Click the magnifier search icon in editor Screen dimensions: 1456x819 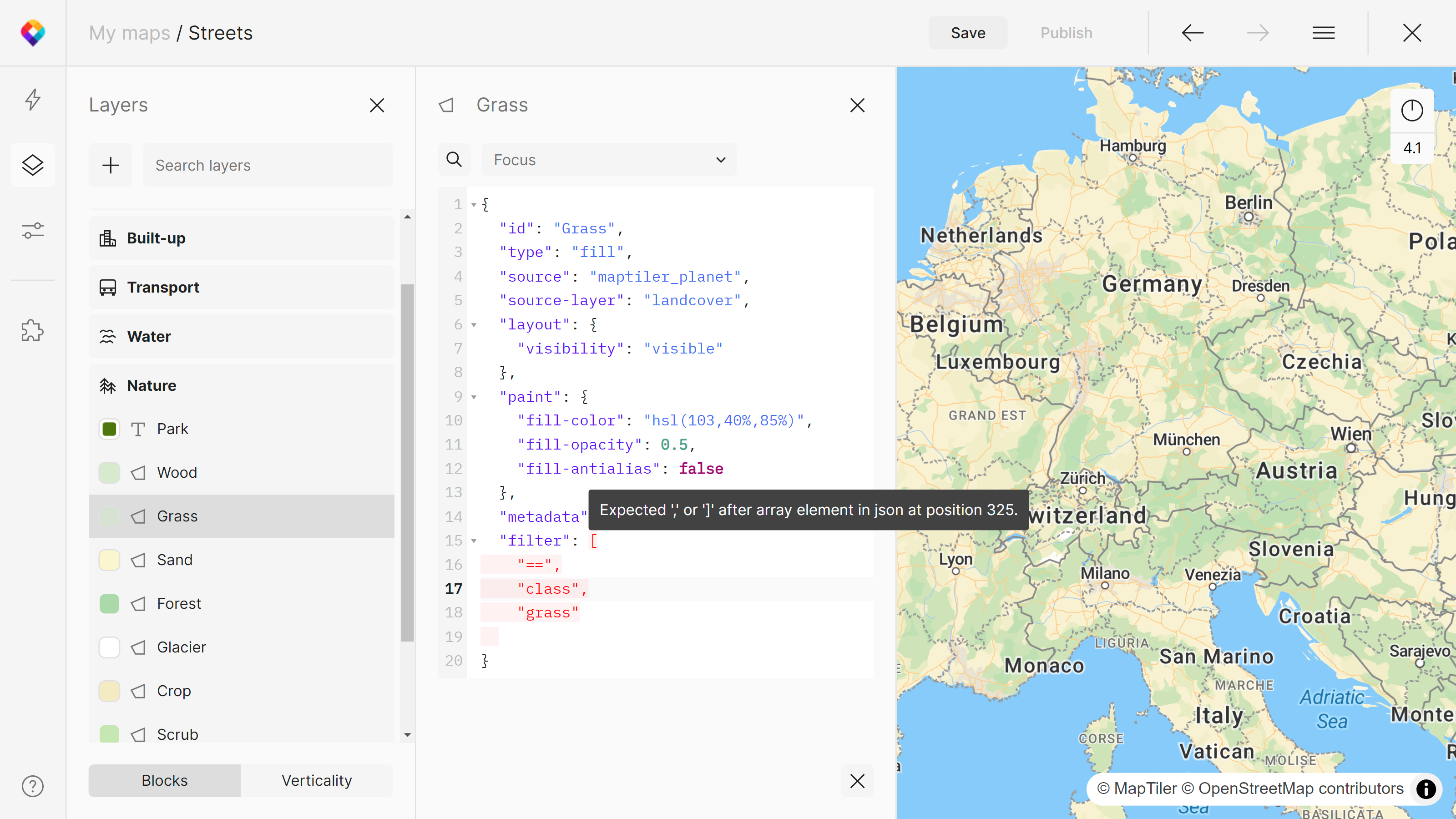[454, 160]
